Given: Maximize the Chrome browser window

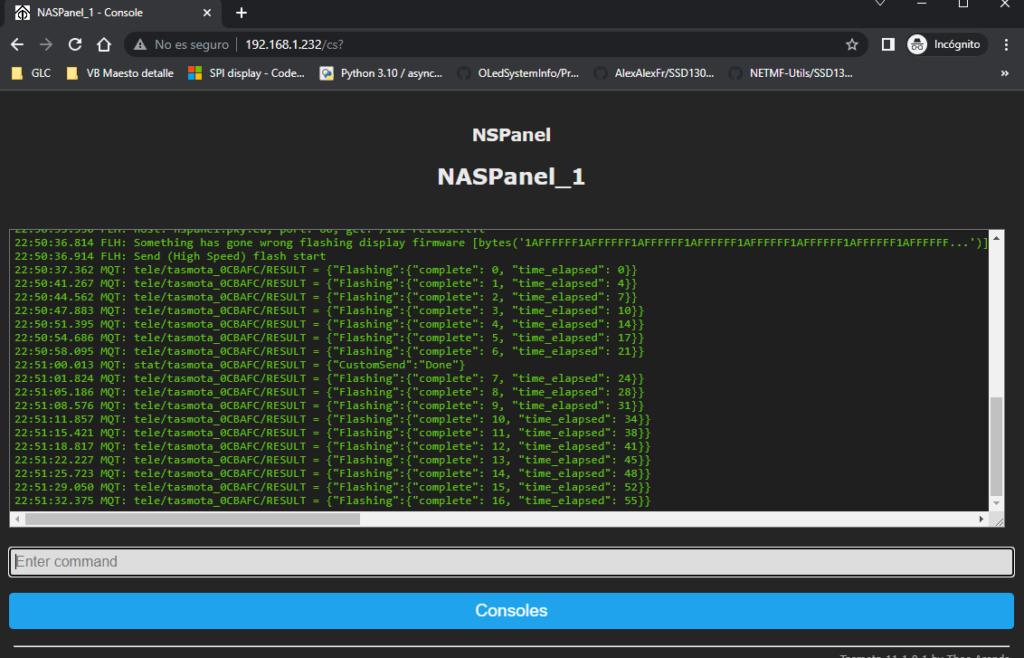Looking at the screenshot, I should pos(963,4).
